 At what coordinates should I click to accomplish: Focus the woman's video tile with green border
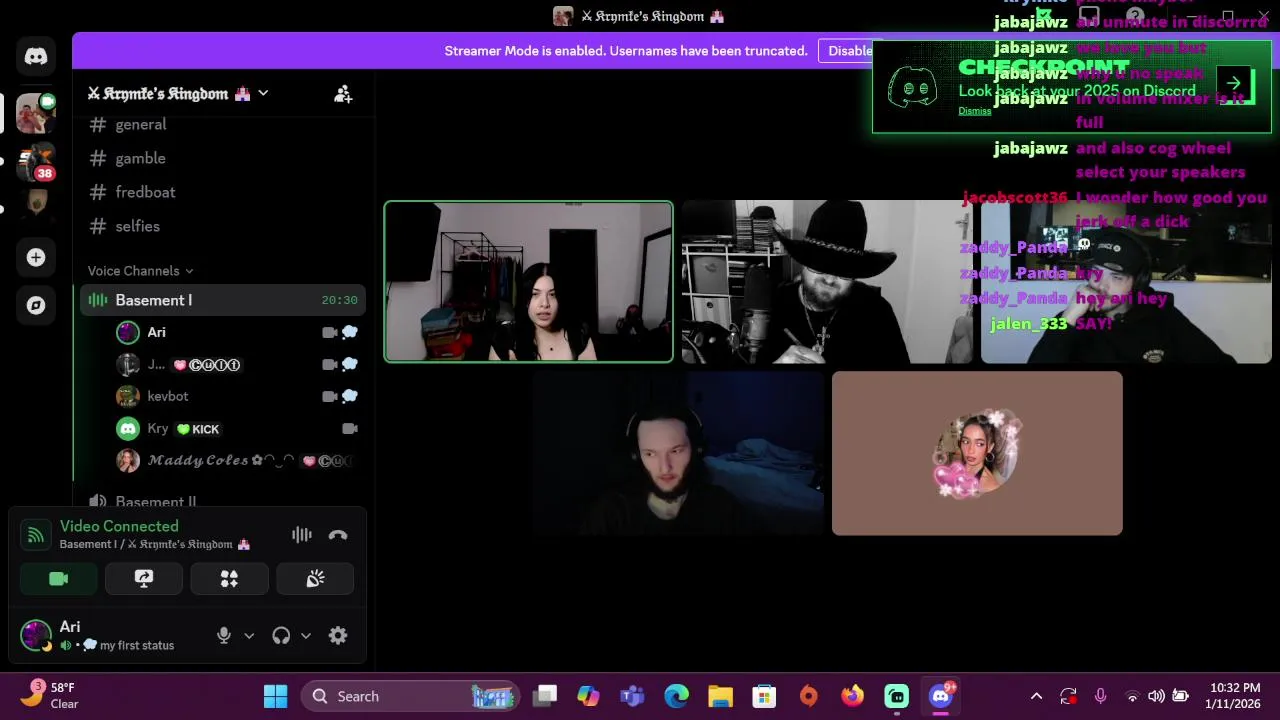tap(529, 282)
